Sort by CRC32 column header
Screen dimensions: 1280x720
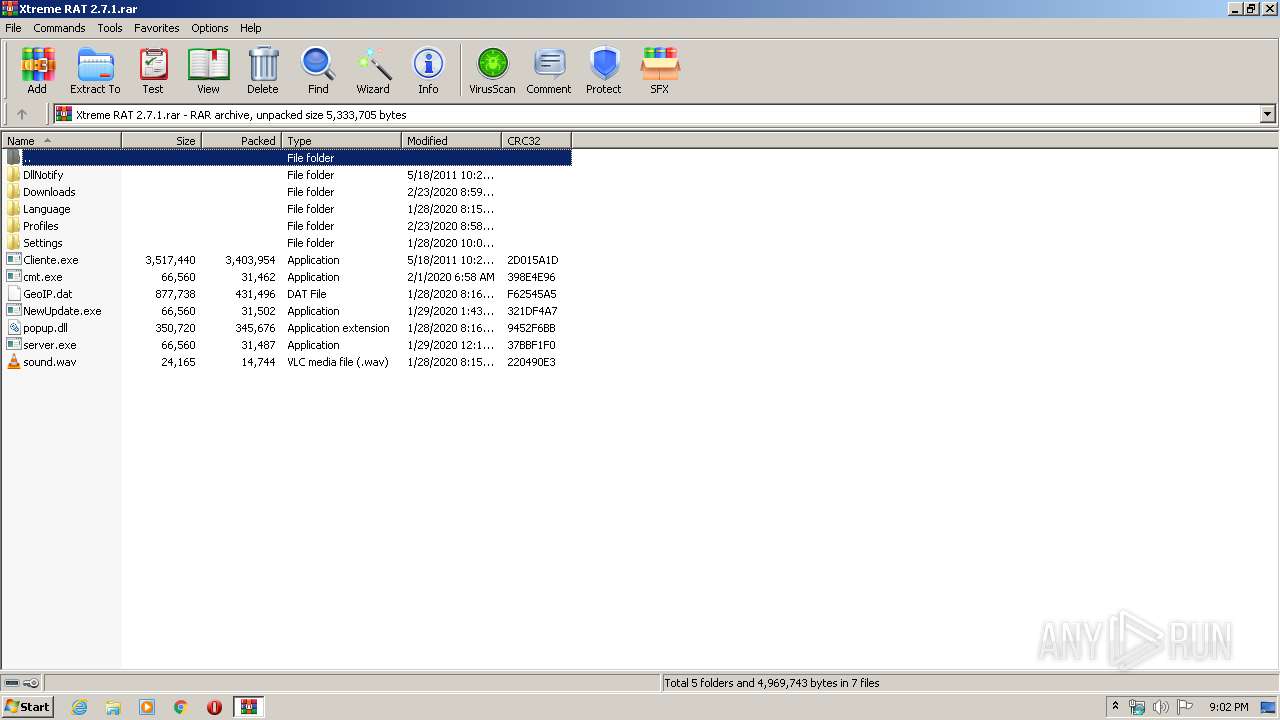pyautogui.click(x=536, y=141)
